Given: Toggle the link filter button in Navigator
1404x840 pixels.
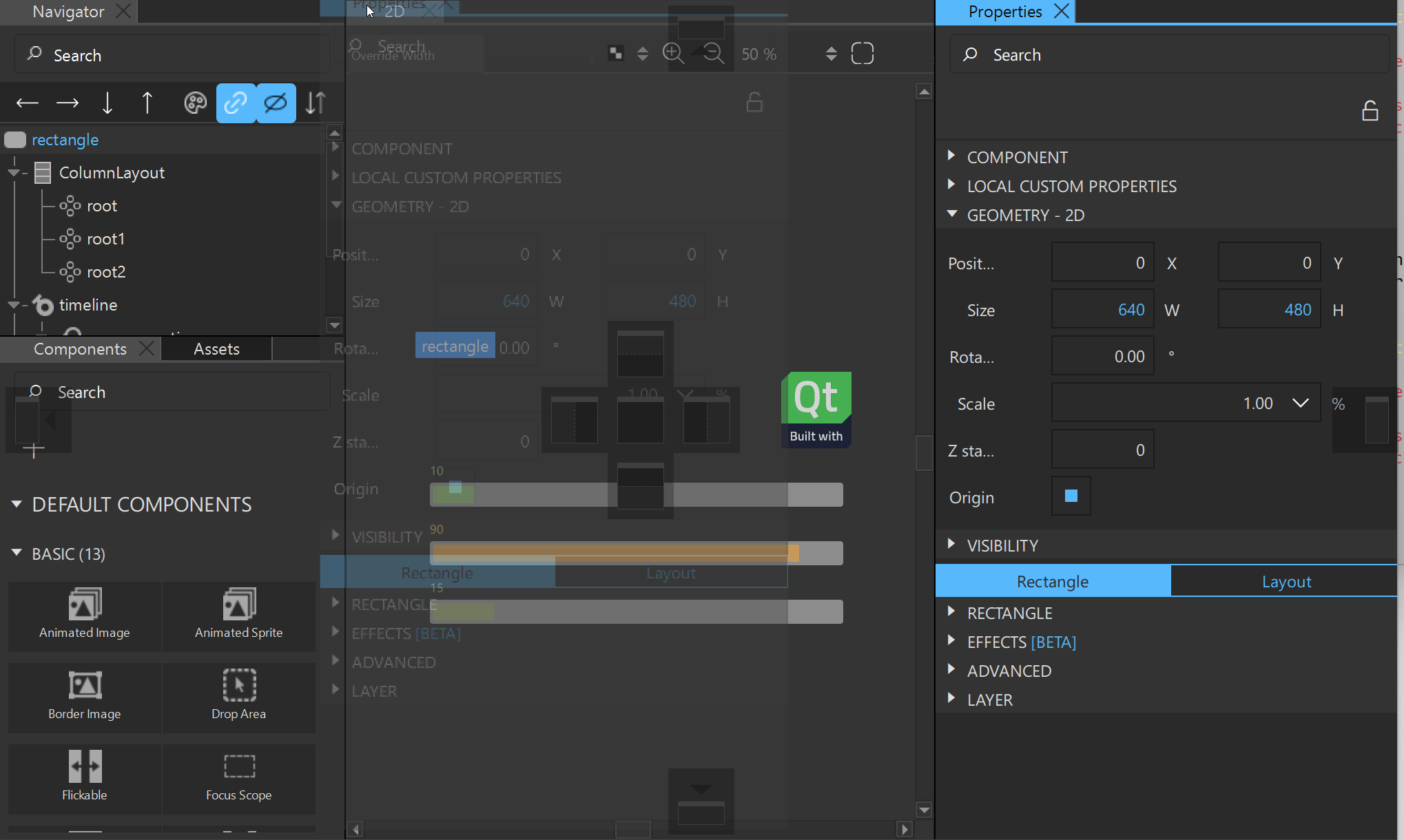Looking at the screenshot, I should coord(236,103).
